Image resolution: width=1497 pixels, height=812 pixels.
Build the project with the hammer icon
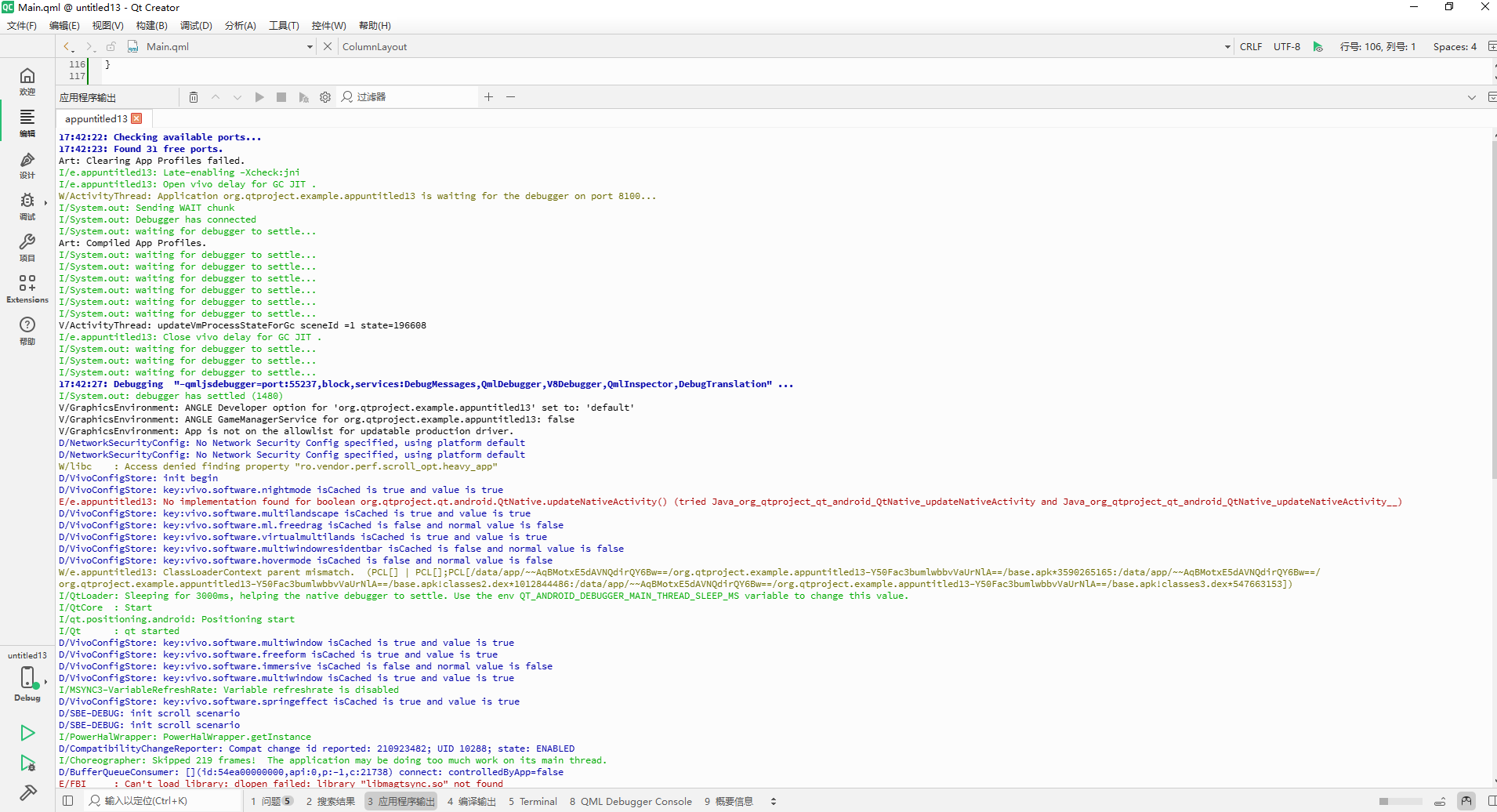[x=27, y=792]
